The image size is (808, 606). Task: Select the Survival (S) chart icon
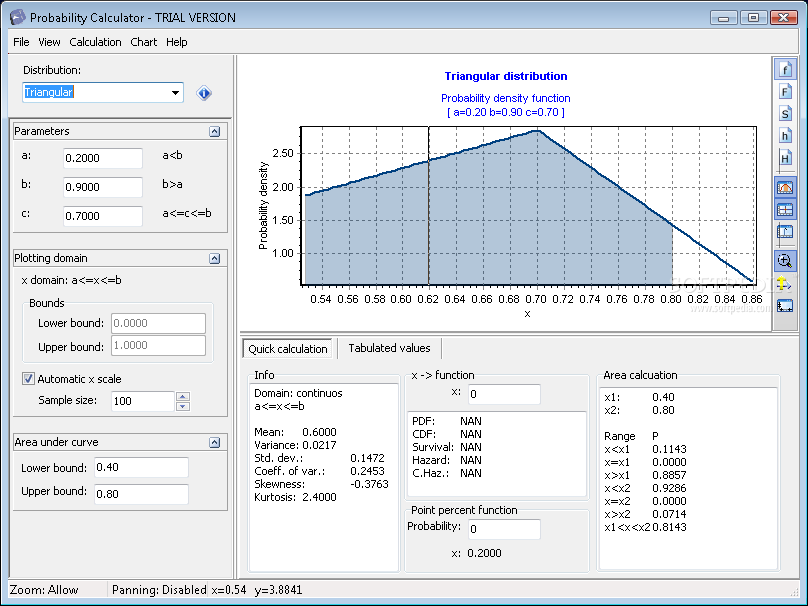coord(785,114)
